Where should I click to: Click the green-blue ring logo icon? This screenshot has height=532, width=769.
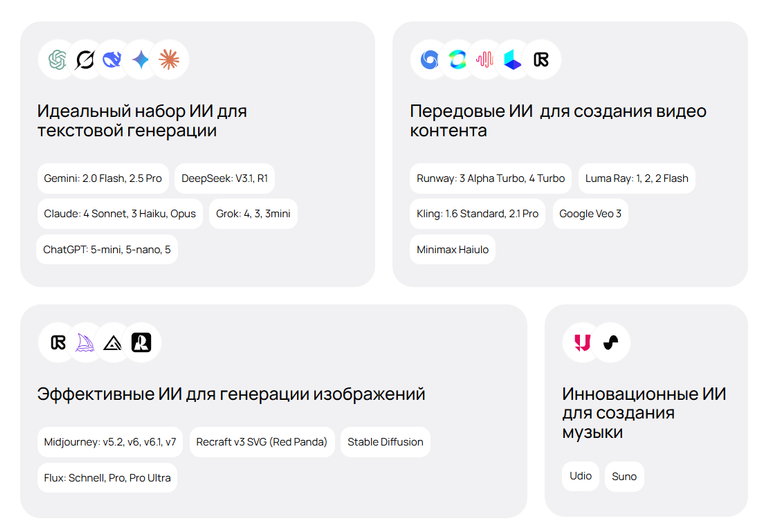click(x=457, y=60)
